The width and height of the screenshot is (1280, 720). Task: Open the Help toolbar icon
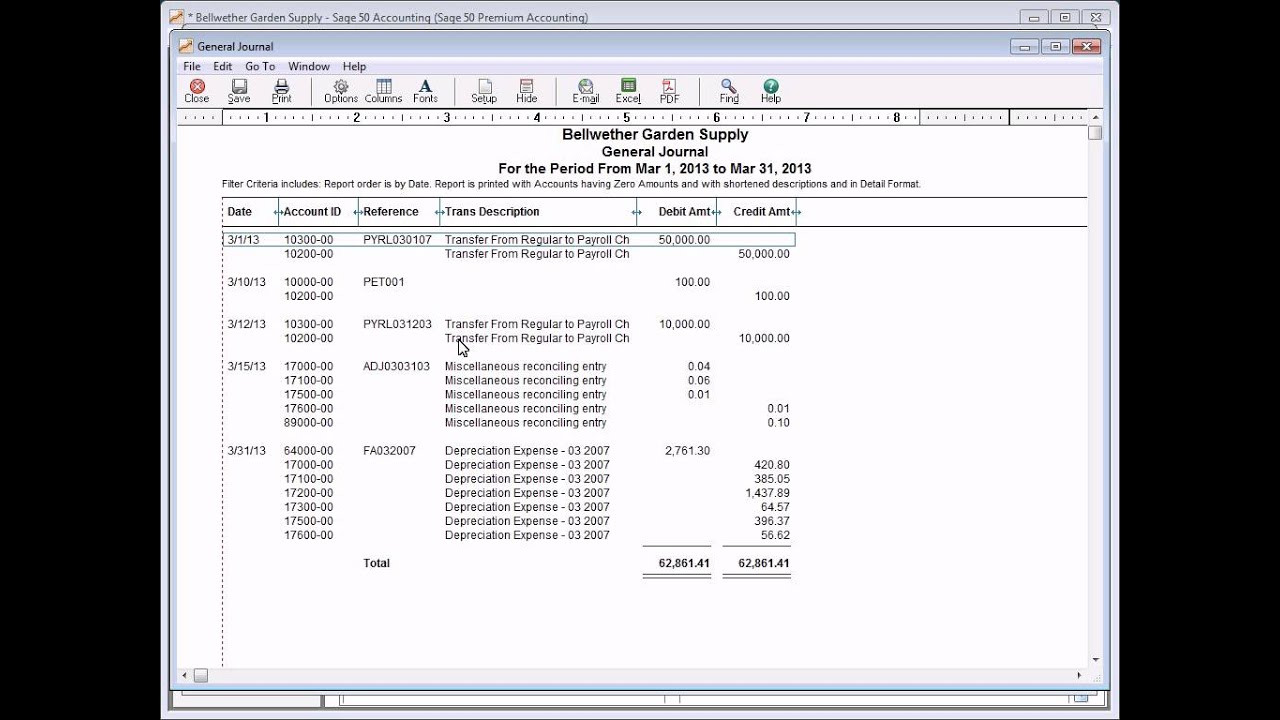click(x=771, y=91)
